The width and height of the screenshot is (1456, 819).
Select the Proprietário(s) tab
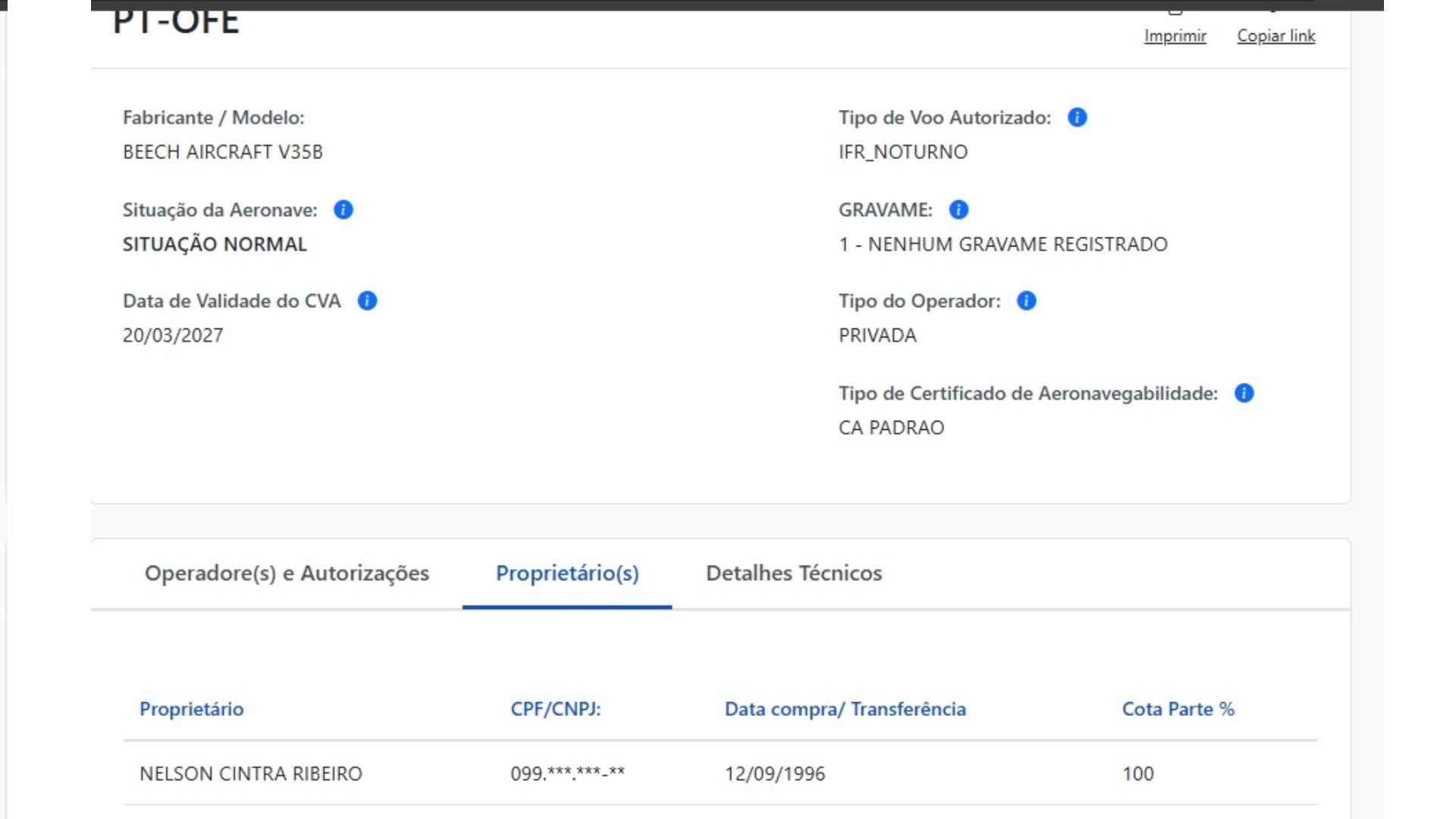(567, 573)
